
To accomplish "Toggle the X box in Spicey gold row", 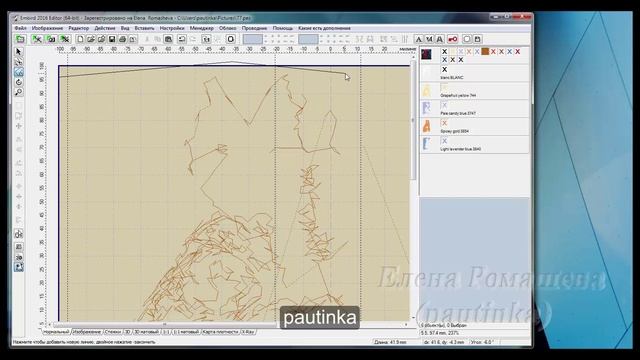I will pyautogui.click(x=444, y=123).
